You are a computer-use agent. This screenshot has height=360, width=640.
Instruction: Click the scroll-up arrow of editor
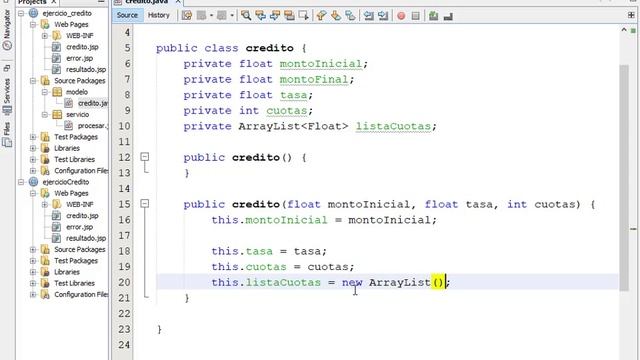tap(624, 30)
